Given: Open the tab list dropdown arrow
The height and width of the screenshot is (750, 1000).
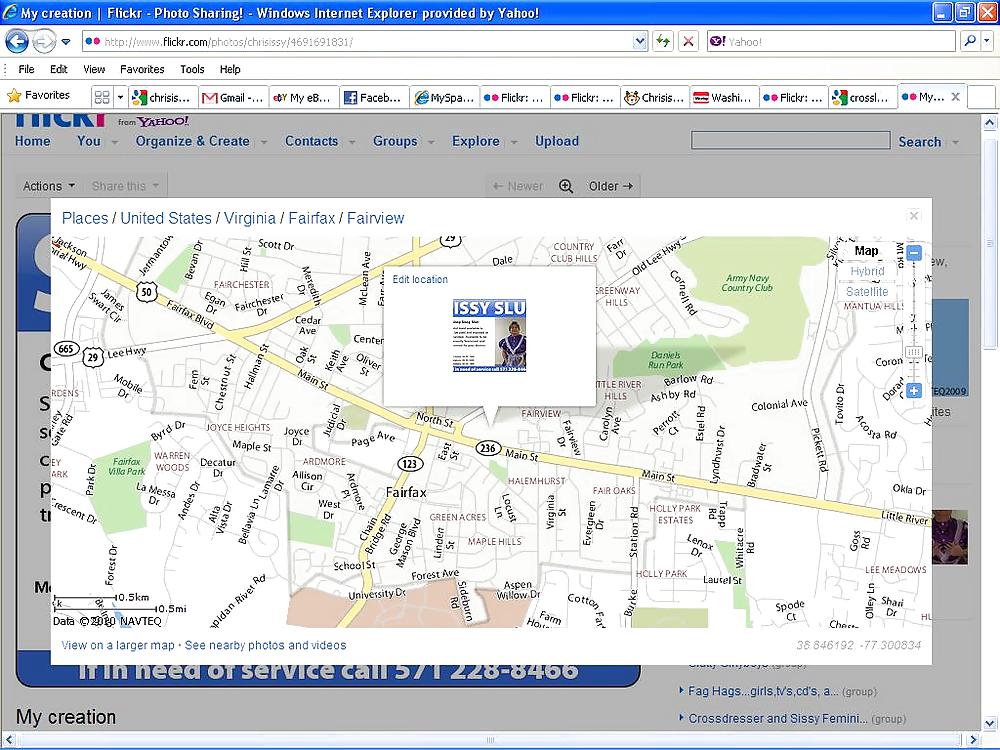Looking at the screenshot, I should 120,97.
